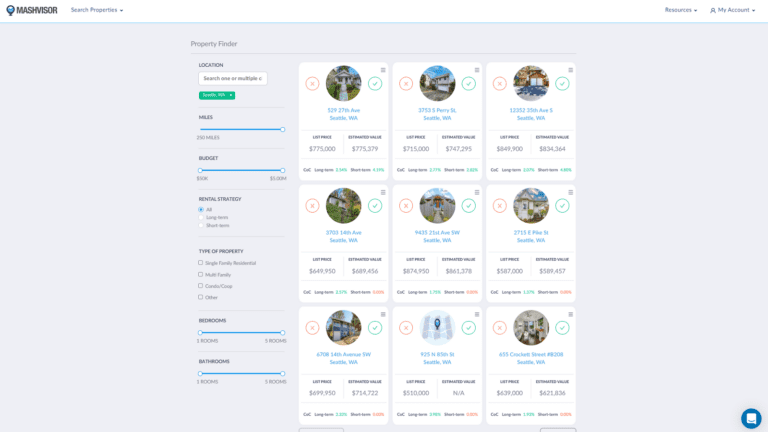The width and height of the screenshot is (768, 432).
Task: Expand the Search Properties dropdown
Action: coord(97,10)
